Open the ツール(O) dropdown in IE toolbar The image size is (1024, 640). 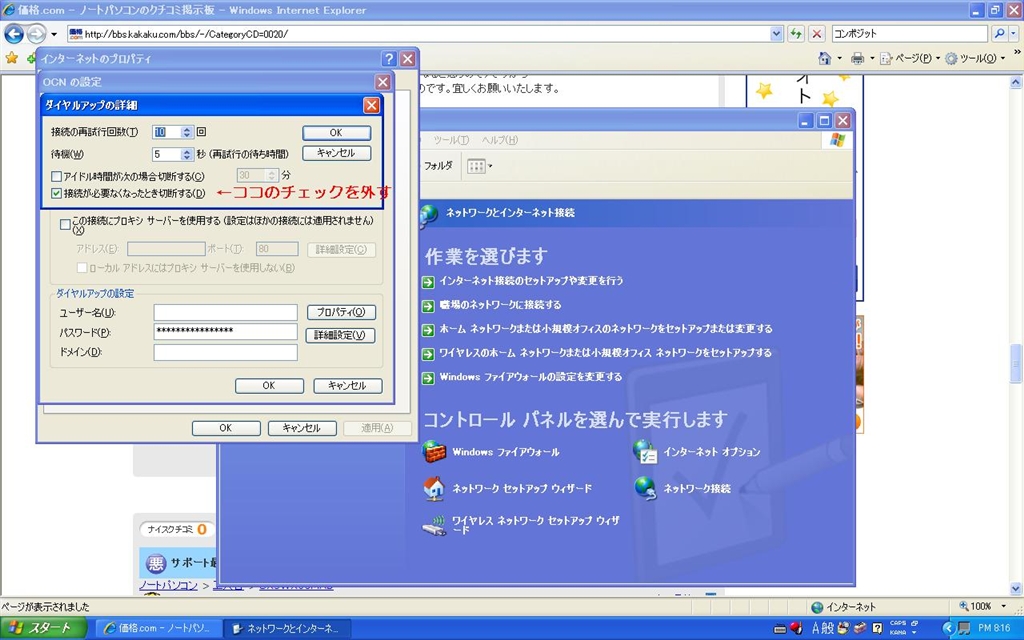point(975,58)
